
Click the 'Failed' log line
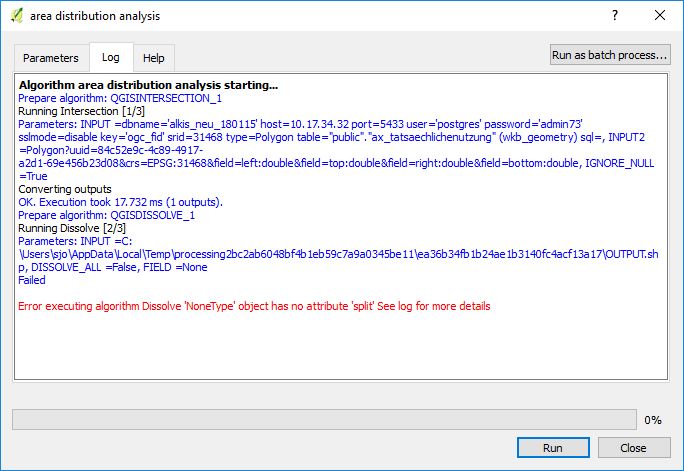(32, 280)
